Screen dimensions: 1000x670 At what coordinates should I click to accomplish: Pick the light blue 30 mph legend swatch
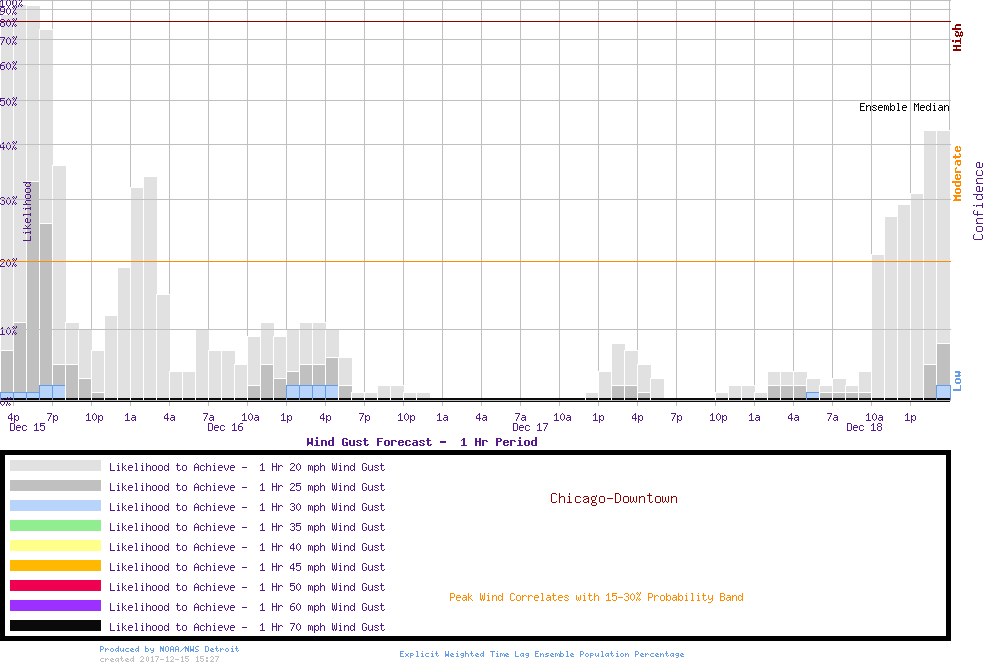pos(55,506)
